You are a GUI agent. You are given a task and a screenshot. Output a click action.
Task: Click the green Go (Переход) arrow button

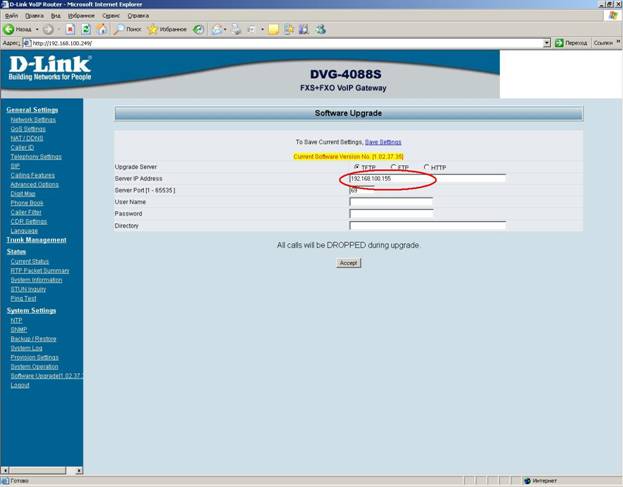(559, 43)
